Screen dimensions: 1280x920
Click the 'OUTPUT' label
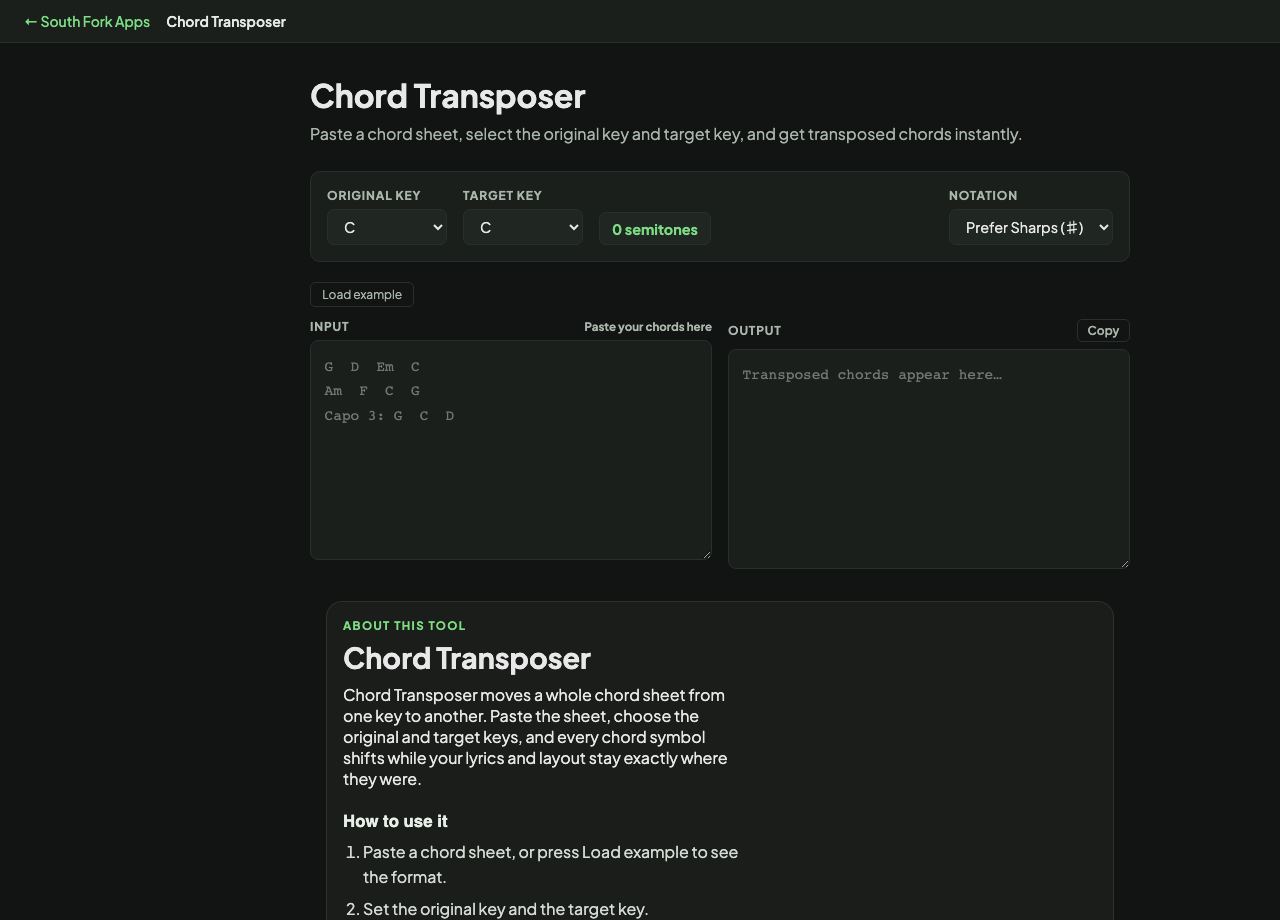[x=755, y=330]
